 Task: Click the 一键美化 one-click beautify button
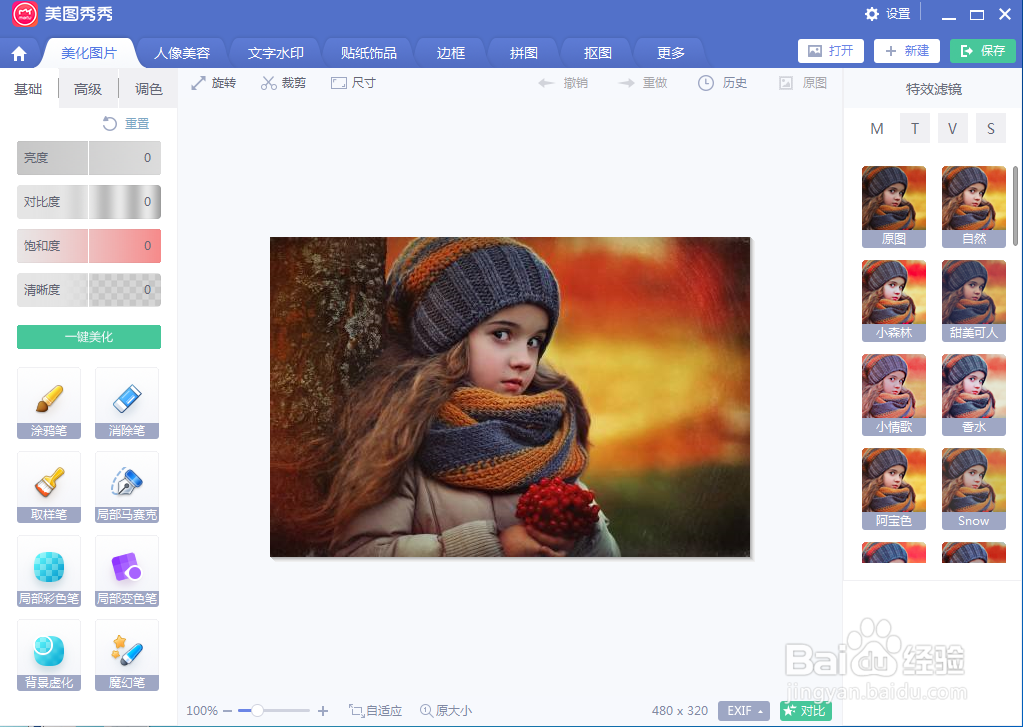[88, 337]
